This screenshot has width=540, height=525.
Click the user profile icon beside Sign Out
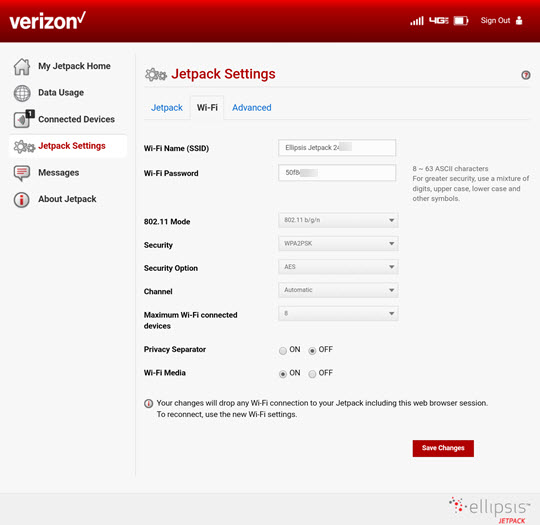(519, 21)
